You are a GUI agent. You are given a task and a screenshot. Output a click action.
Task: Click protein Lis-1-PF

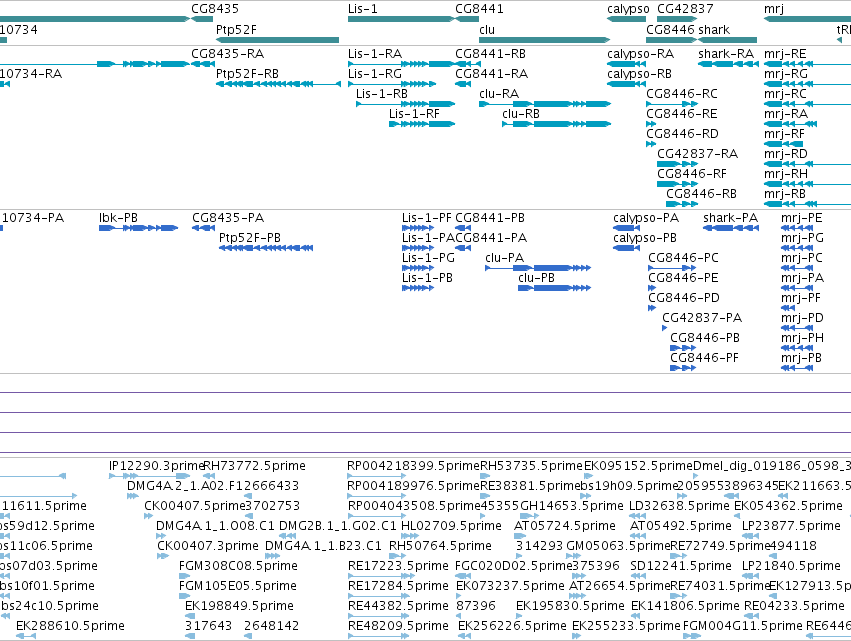click(427, 218)
